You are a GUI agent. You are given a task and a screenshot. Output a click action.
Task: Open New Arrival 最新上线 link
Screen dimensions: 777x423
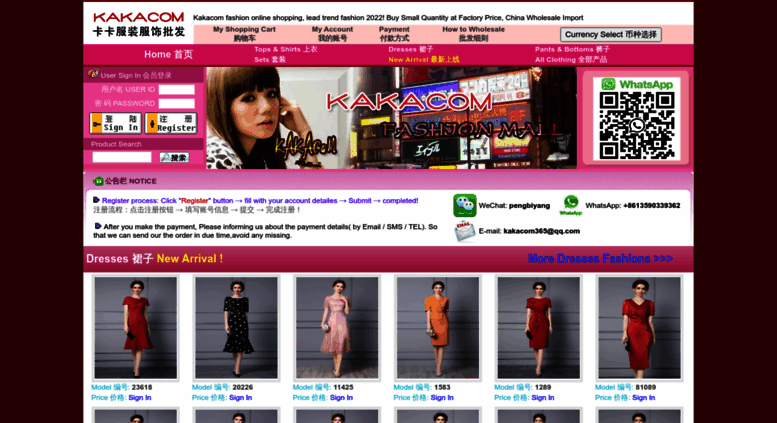tap(424, 59)
